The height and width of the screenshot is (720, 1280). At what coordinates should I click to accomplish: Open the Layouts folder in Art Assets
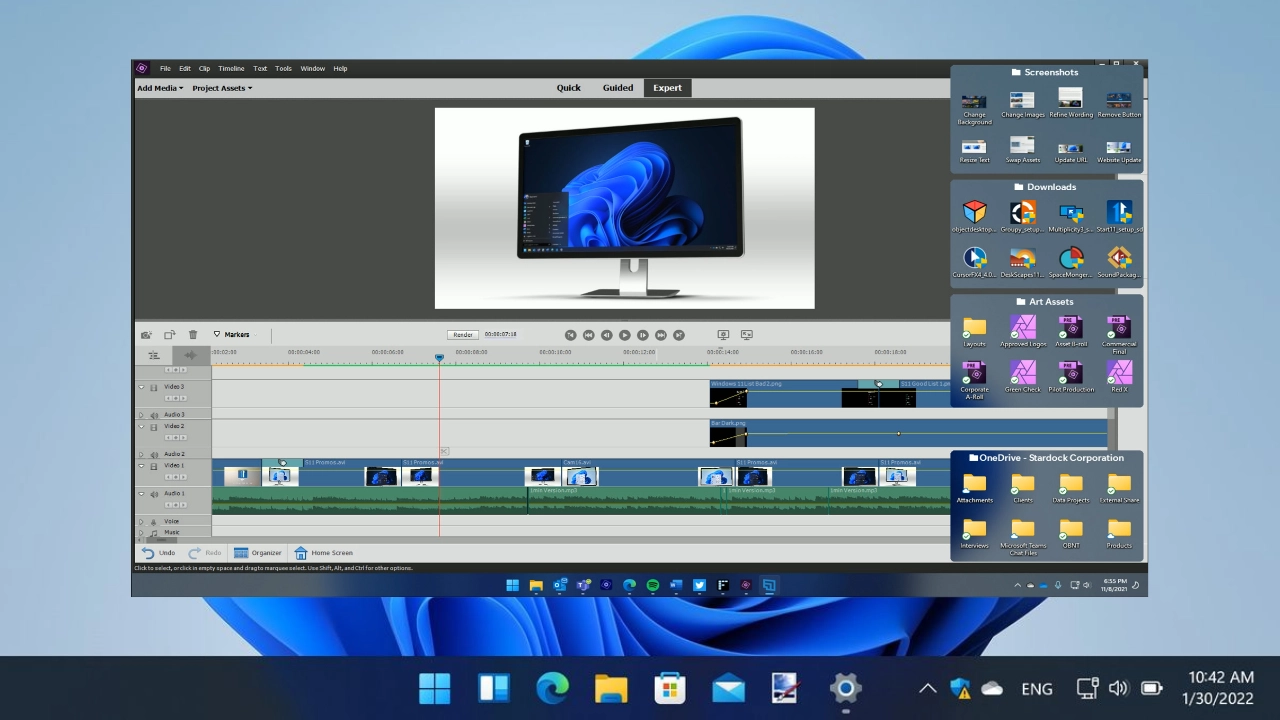tap(974, 331)
